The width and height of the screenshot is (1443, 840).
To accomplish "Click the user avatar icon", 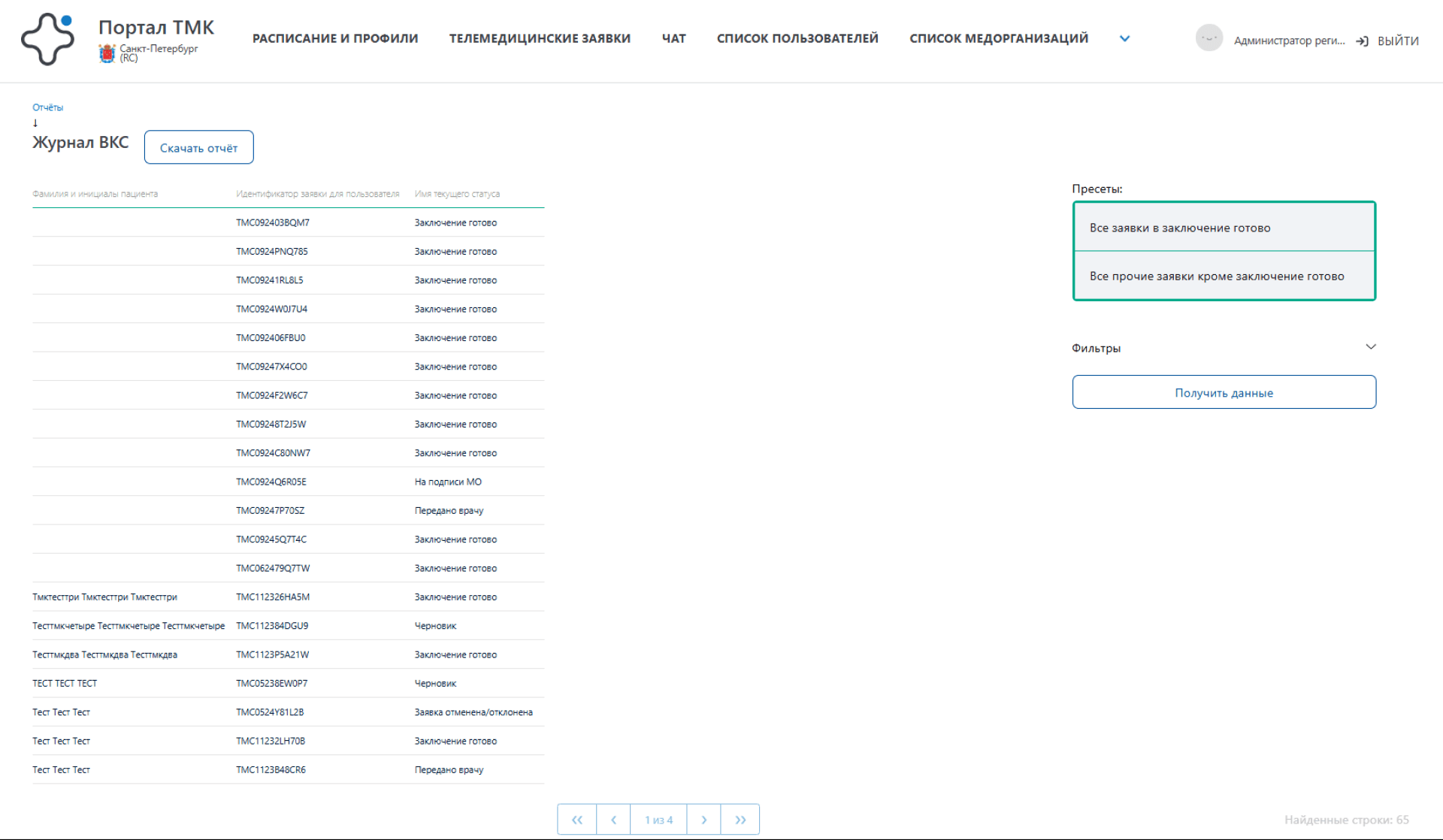I will 1209,38.
